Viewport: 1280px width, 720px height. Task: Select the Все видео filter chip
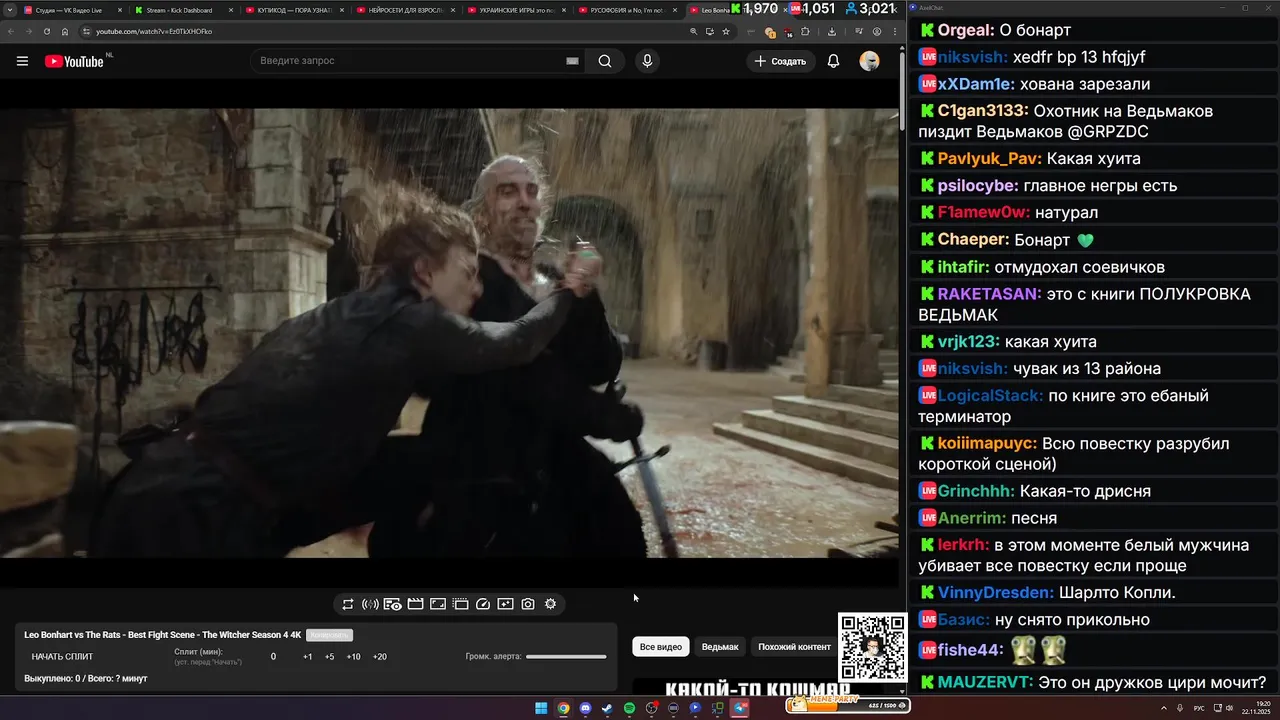[x=661, y=647]
